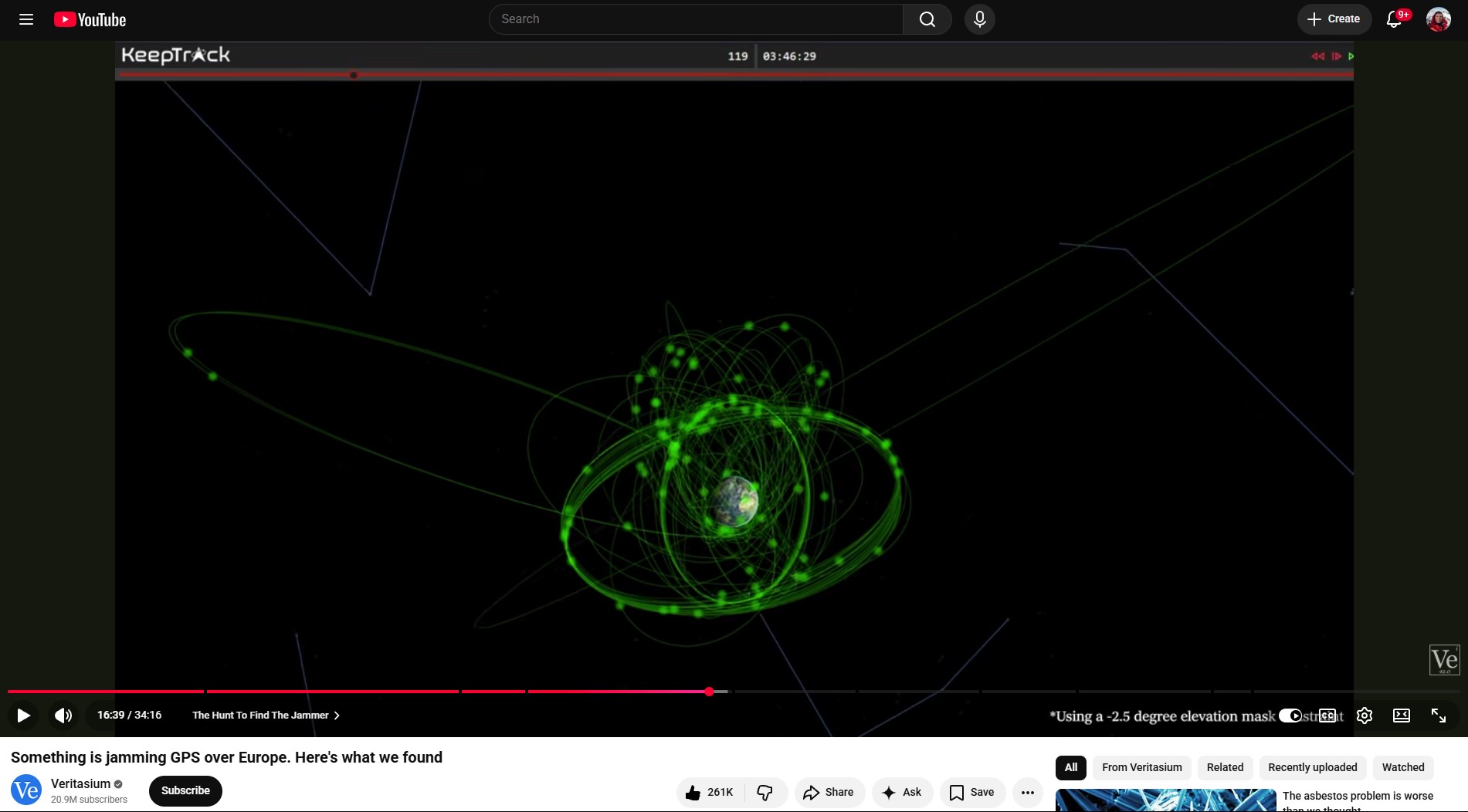1468x812 pixels.
Task: Open more actions ellipsis menu
Action: [x=1028, y=793]
